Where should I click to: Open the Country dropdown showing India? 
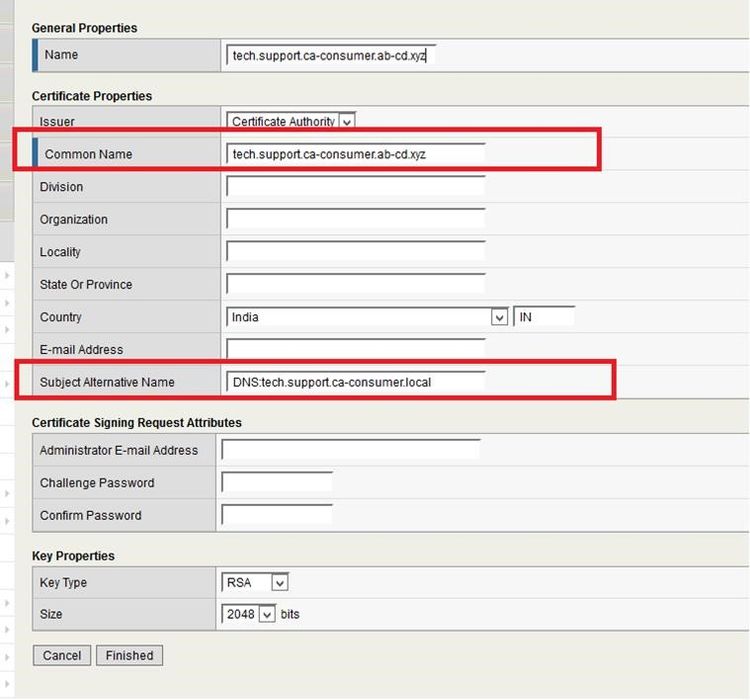click(367, 317)
